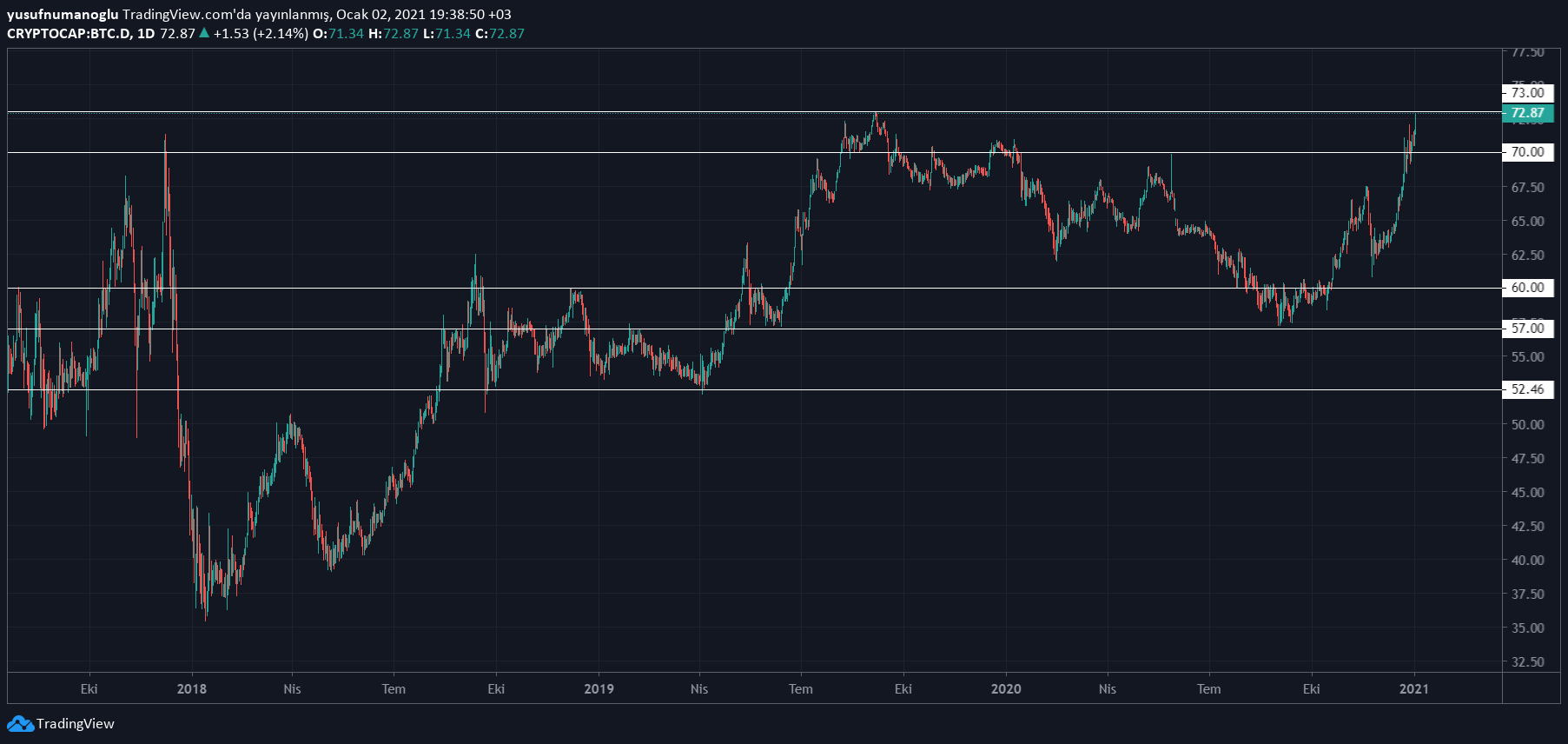Click the TradingView text beside the logo
This screenshot has width=1568, height=744.
(x=76, y=724)
